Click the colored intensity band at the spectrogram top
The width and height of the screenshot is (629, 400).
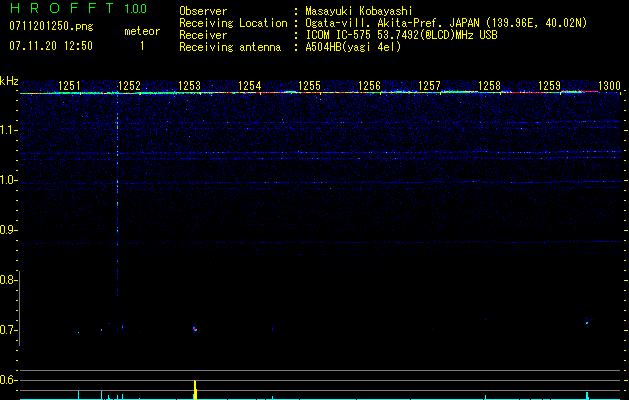320,93
